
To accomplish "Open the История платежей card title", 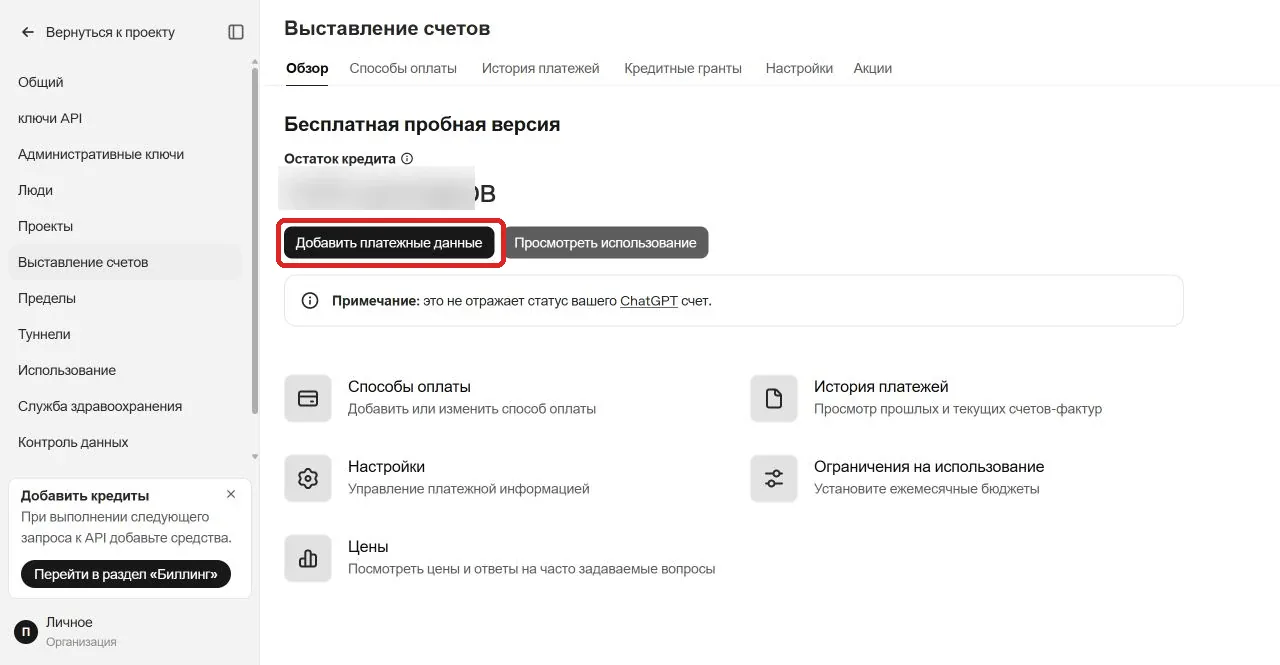I will click(x=881, y=386).
